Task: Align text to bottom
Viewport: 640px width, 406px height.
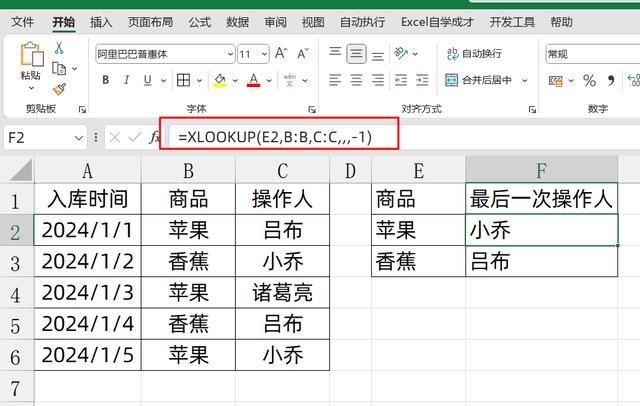Action: pos(378,55)
